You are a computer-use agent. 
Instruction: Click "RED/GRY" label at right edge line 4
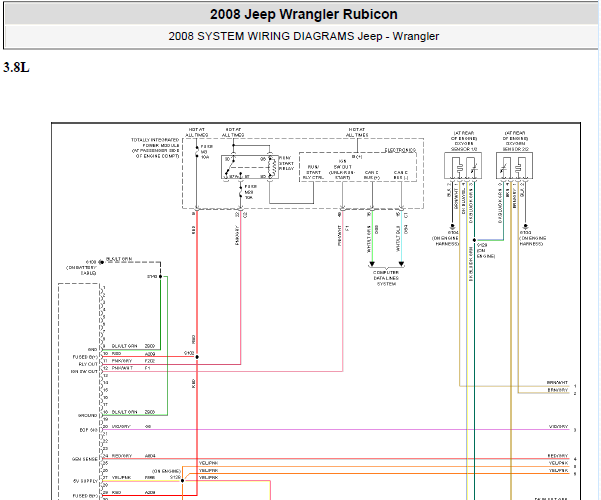click(x=558, y=456)
